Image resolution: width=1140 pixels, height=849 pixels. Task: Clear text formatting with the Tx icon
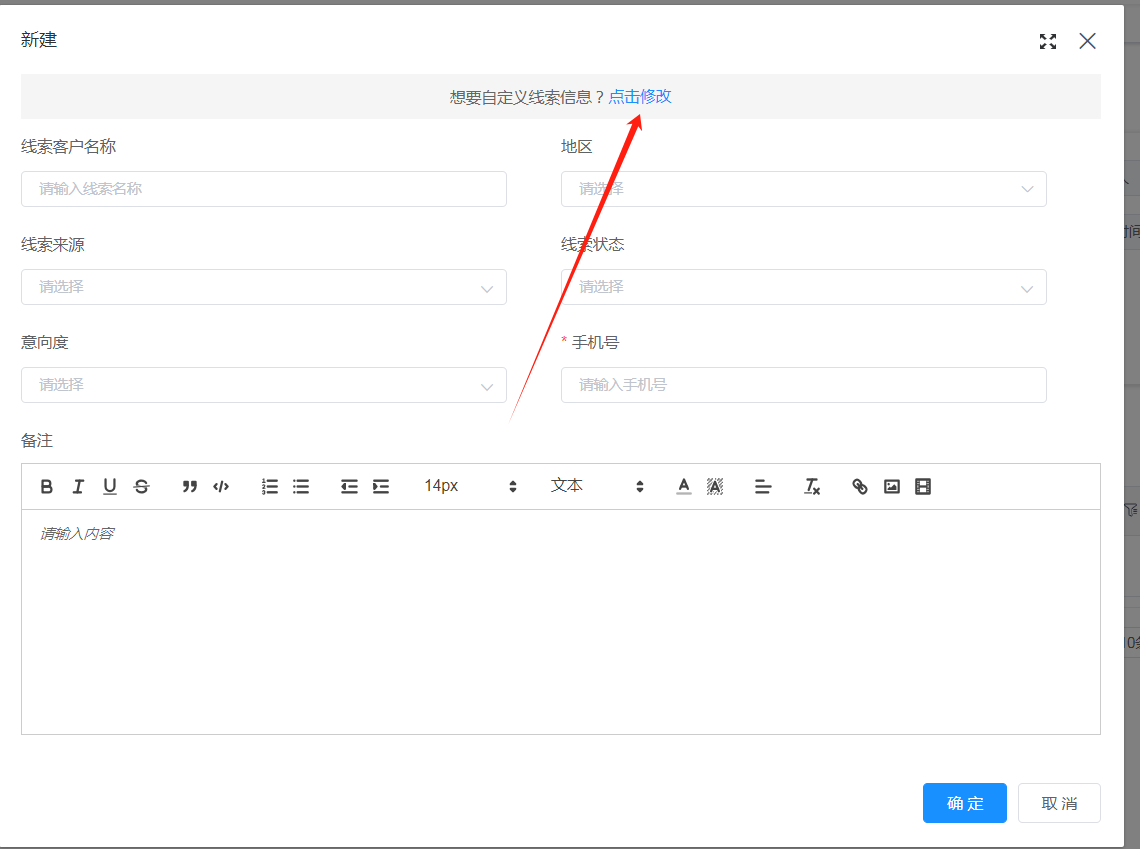[812, 487]
